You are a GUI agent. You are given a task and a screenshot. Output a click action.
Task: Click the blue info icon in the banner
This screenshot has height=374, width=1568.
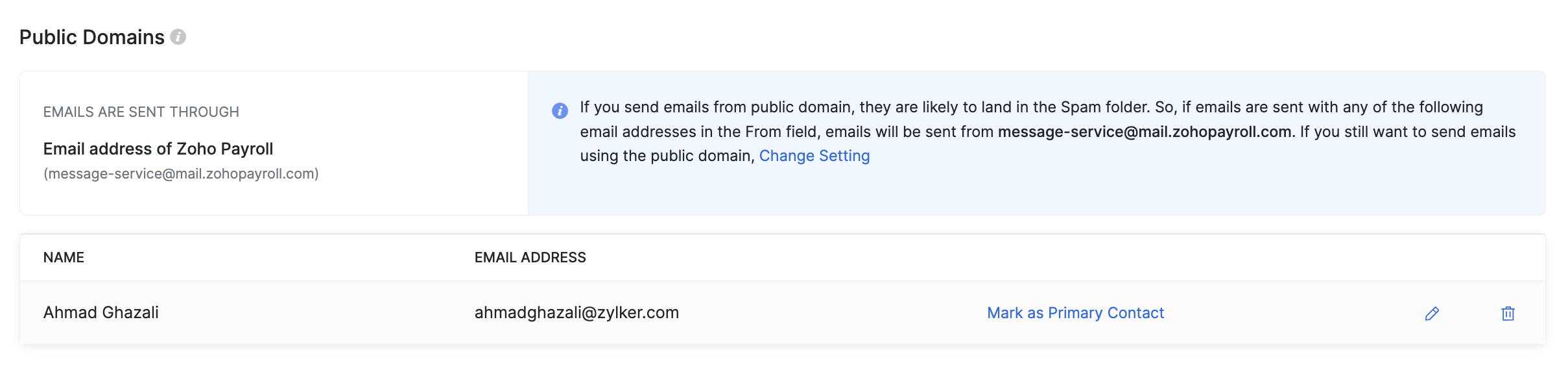[x=560, y=110]
